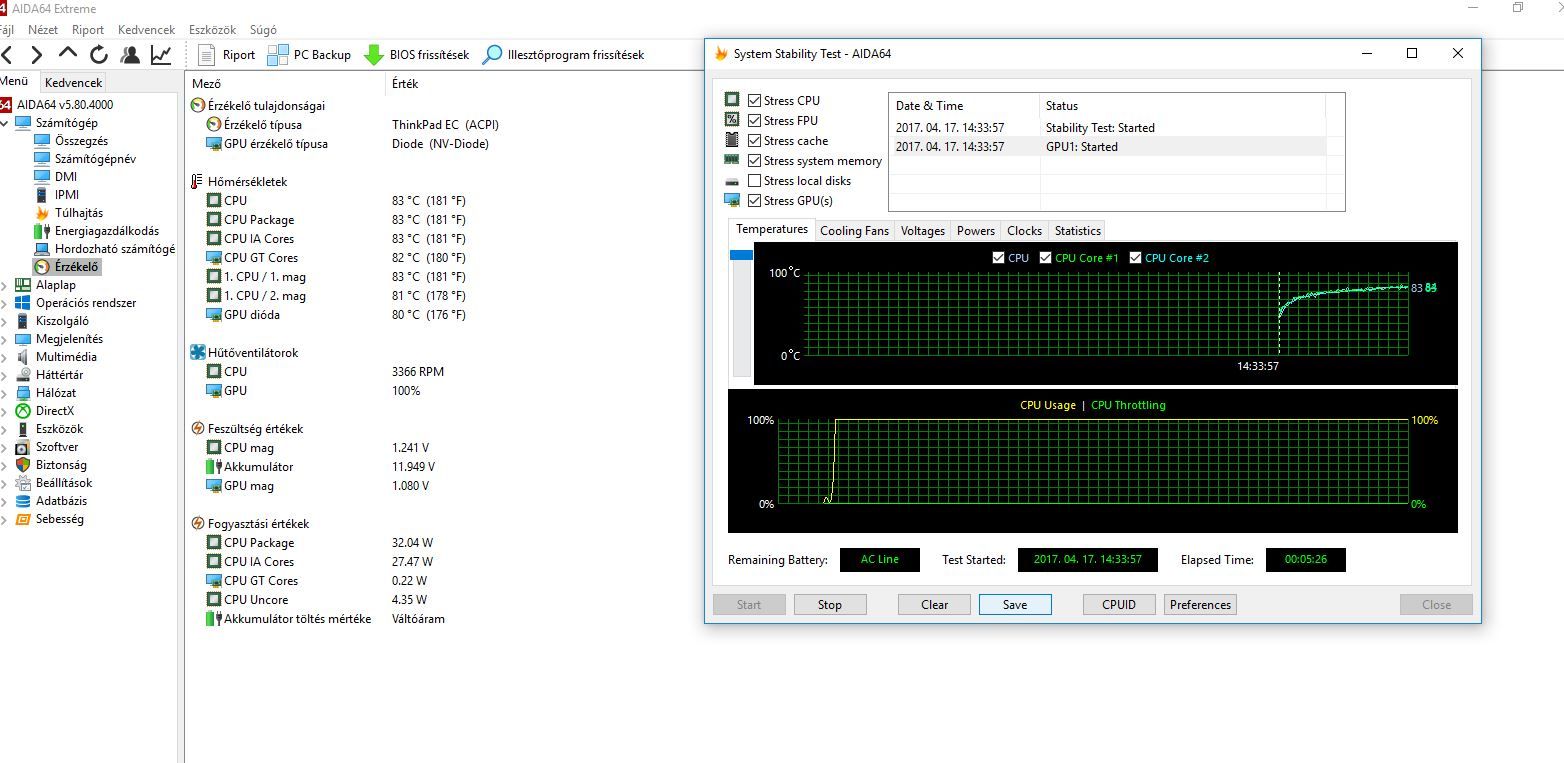Viewport: 1564px width, 763px height.
Task: Select Számítógépnév tree item
Action: coord(95,159)
